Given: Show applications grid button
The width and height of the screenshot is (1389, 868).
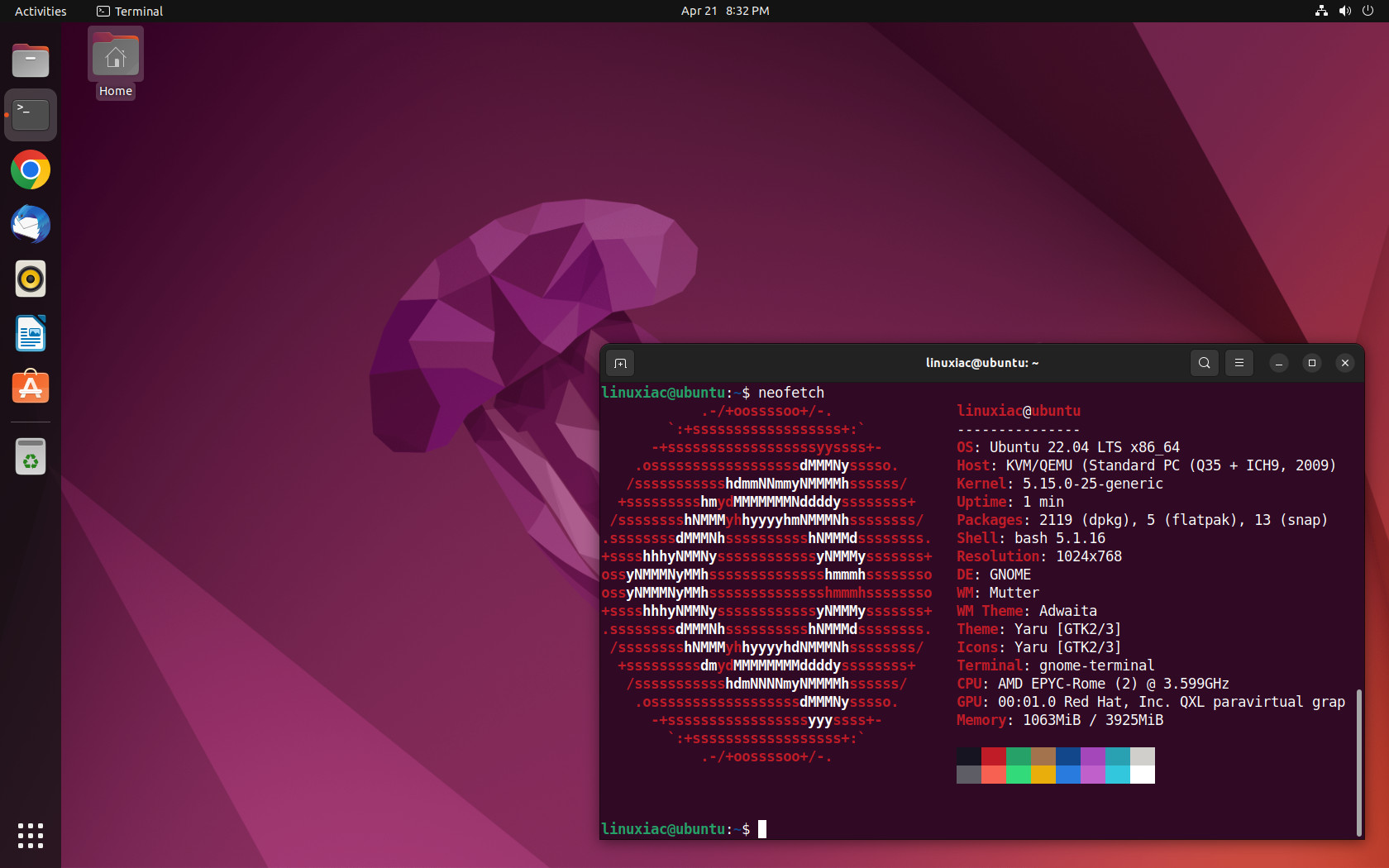Looking at the screenshot, I should tap(31, 836).
